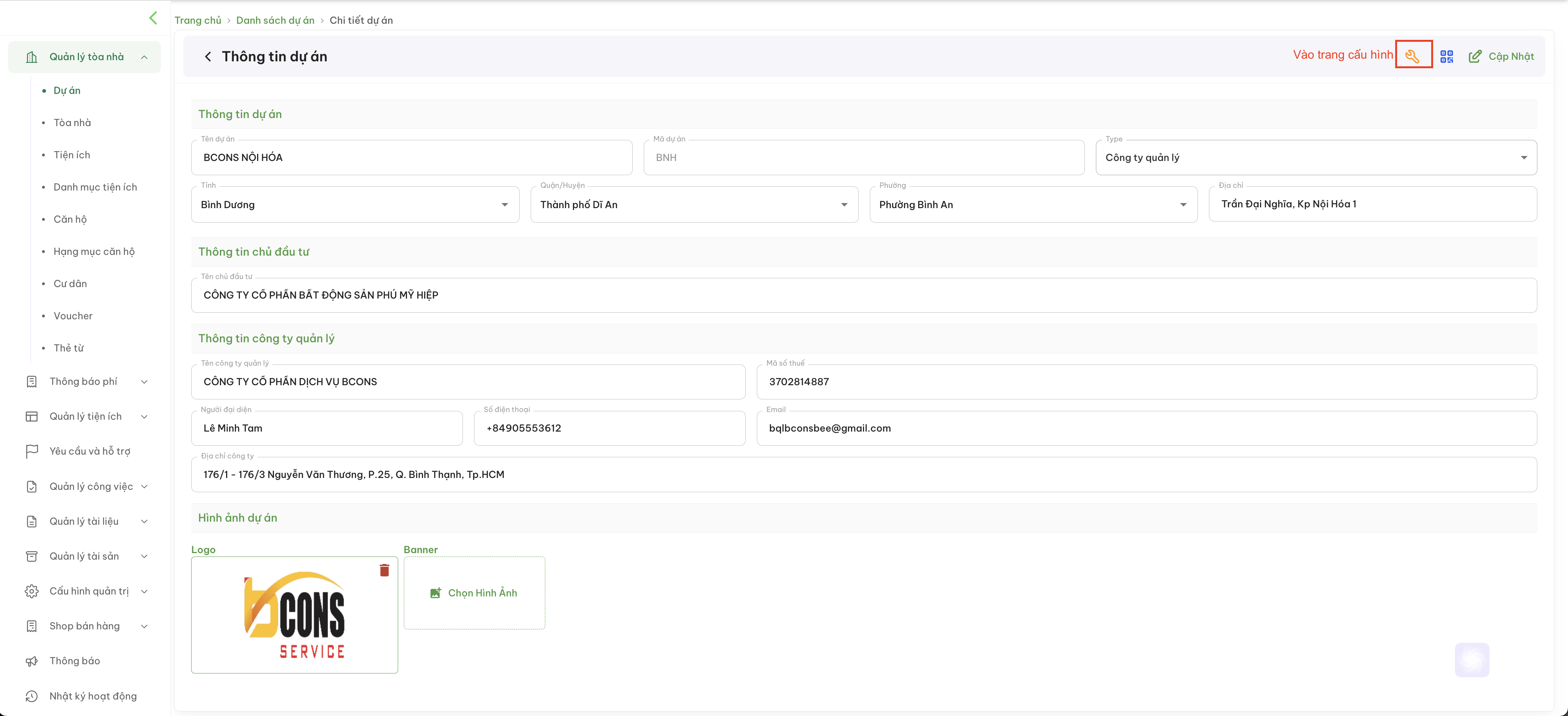
Task: Click the flag icon for Yêu cầu và hỗ trợ
Action: tap(32, 451)
